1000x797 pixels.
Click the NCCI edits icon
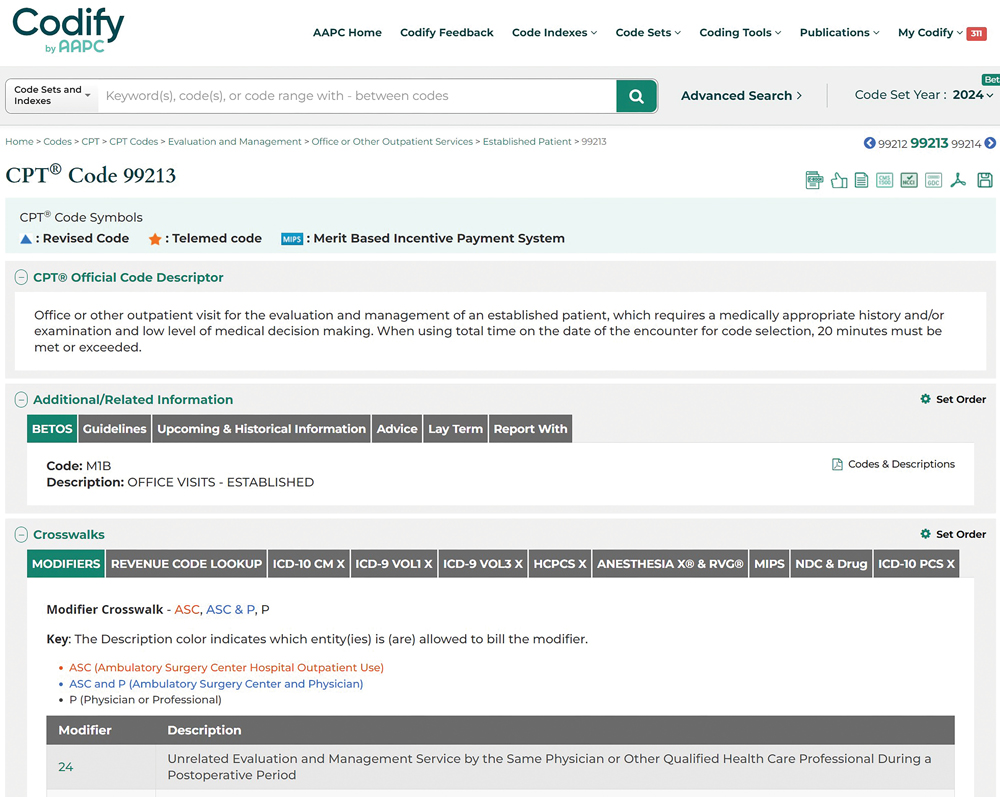click(x=909, y=180)
